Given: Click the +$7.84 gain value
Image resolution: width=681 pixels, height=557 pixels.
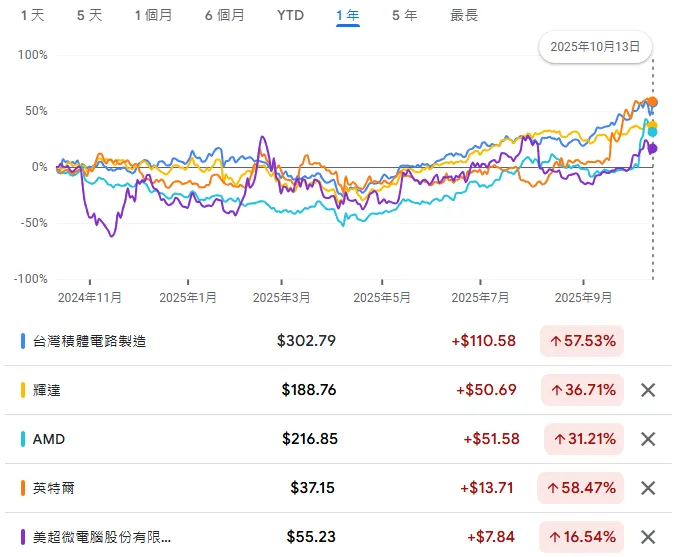Looking at the screenshot, I should click(491, 537).
